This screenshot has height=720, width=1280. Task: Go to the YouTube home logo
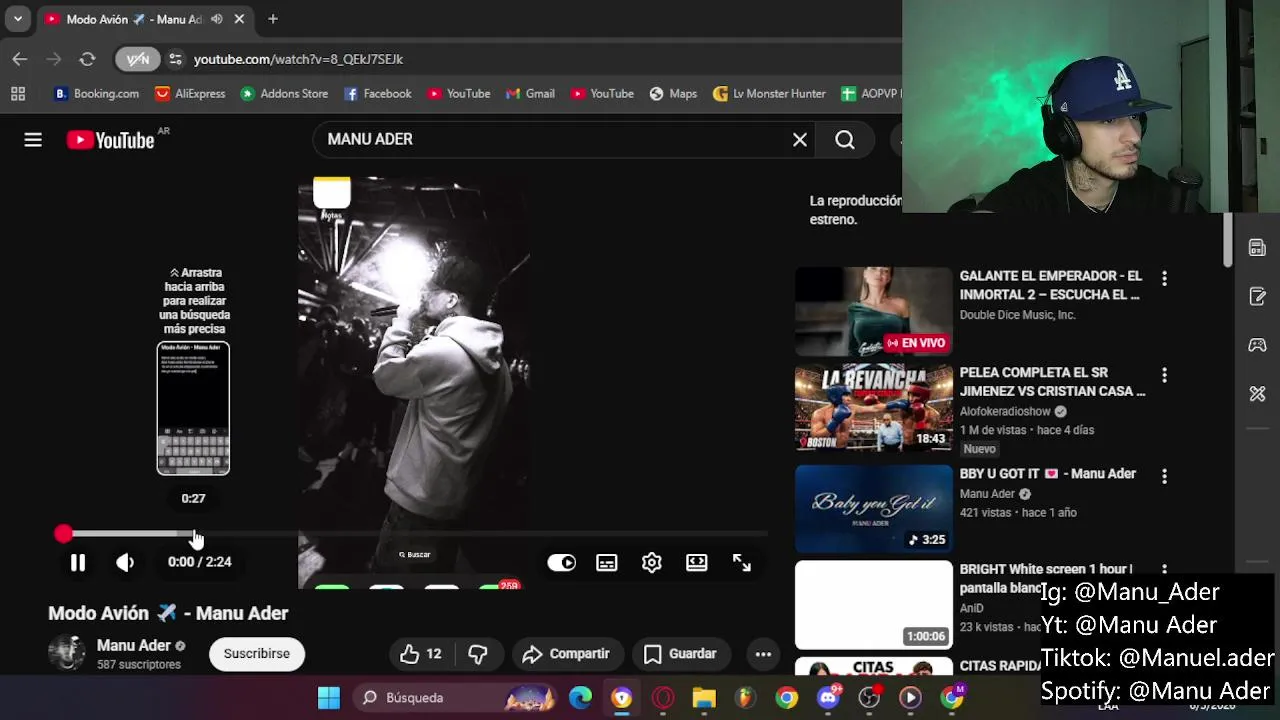coord(111,140)
